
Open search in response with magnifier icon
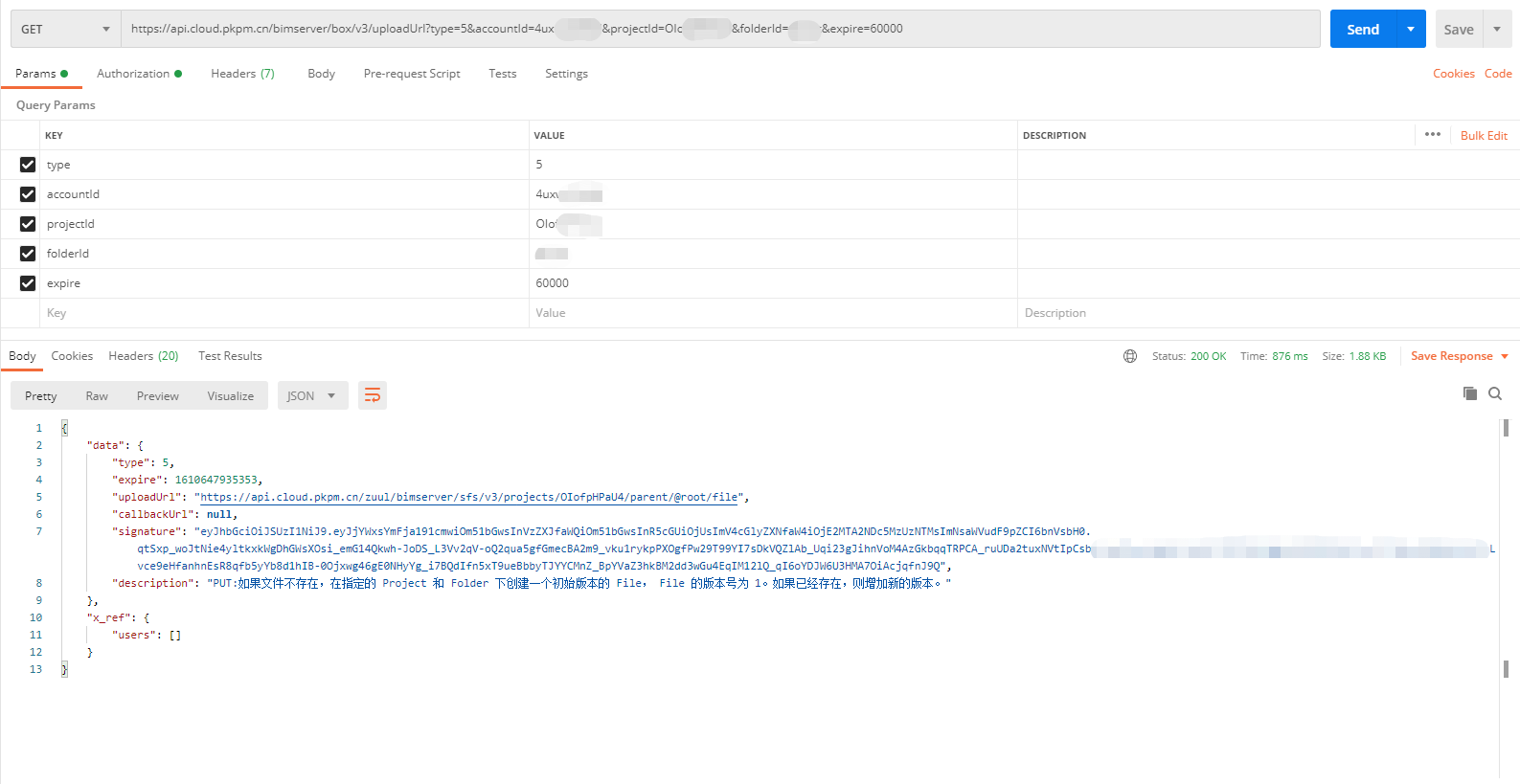(1494, 393)
